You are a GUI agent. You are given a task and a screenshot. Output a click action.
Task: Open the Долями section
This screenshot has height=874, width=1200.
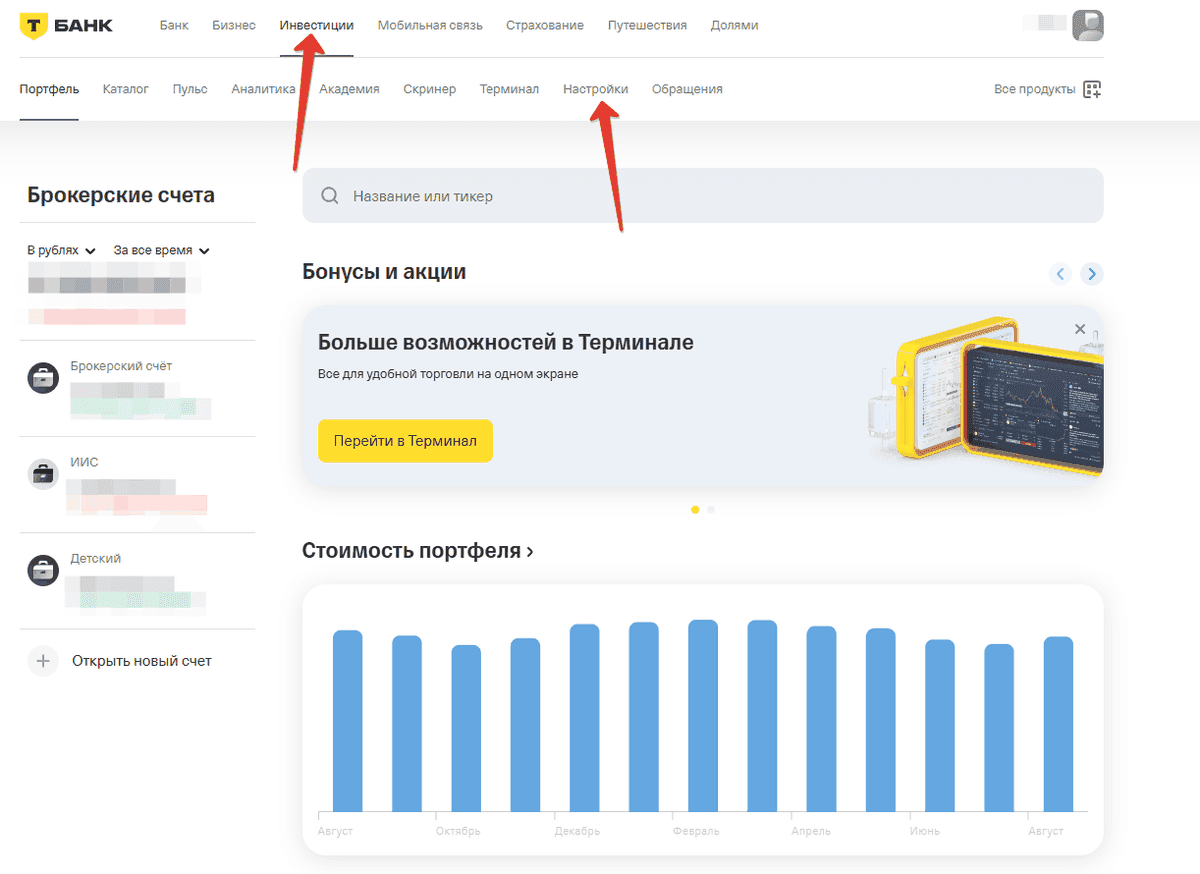tap(734, 25)
